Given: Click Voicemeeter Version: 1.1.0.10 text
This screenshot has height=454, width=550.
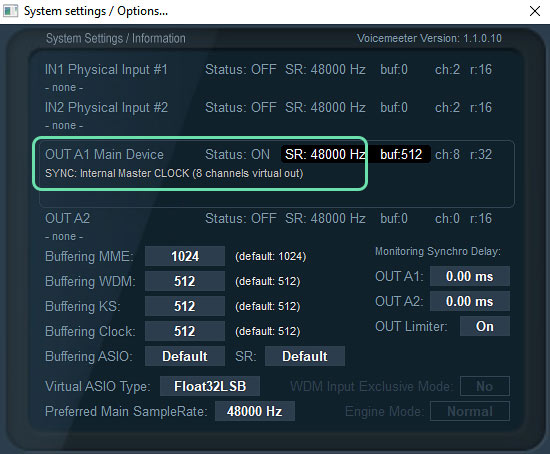Looking at the screenshot, I should [x=429, y=38].
